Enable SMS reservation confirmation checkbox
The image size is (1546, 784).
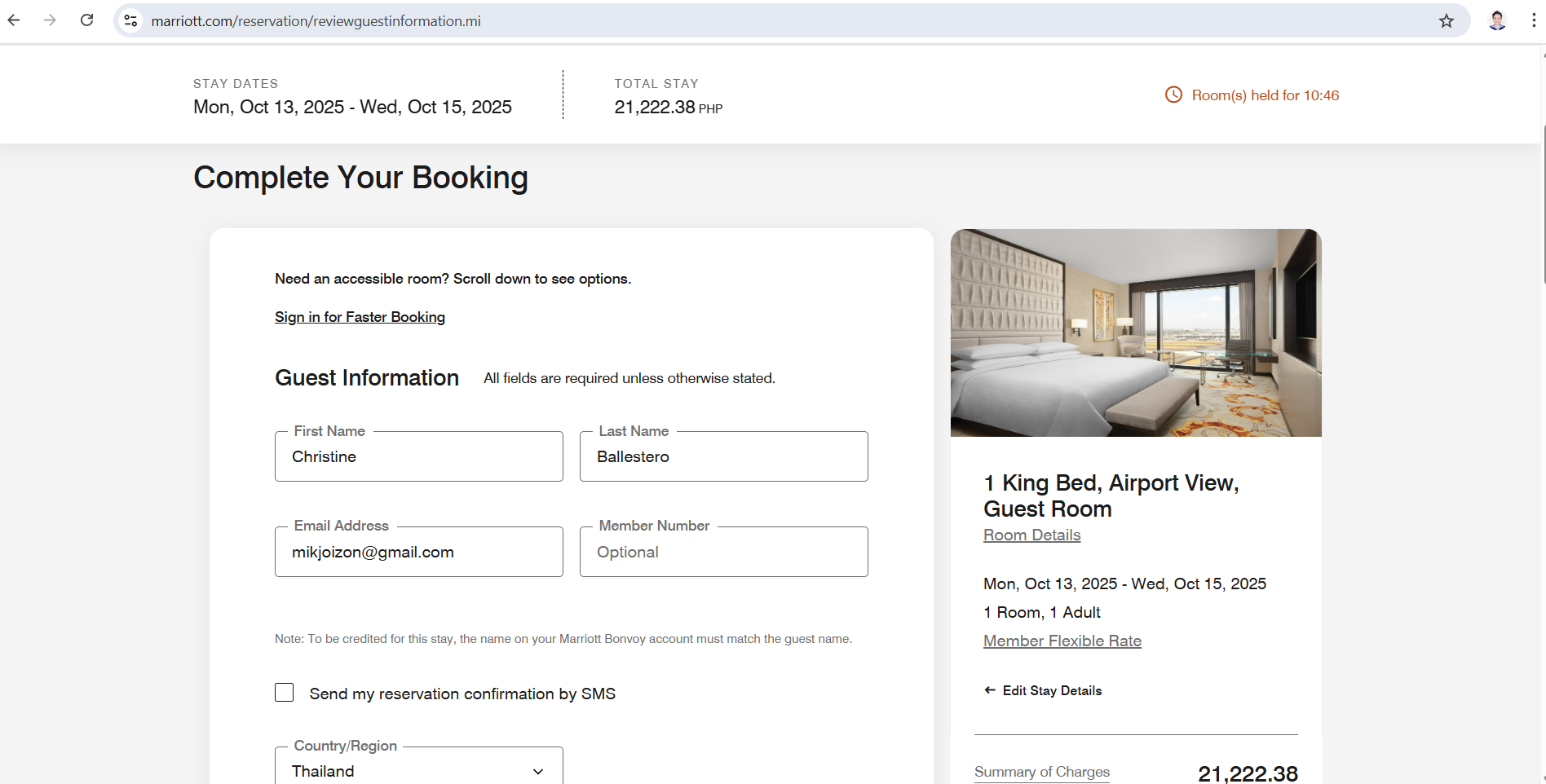284,693
